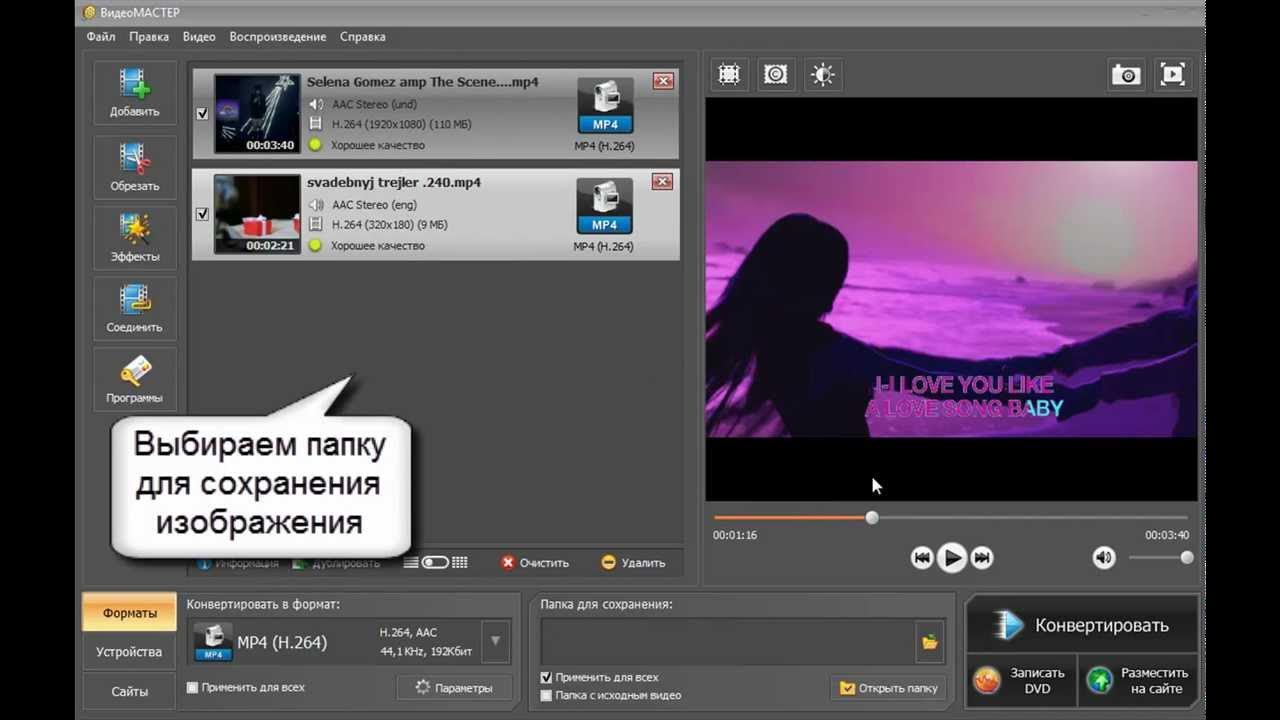Viewport: 1280px width, 720px height.
Task: Click the Очистить button
Action: pos(535,563)
